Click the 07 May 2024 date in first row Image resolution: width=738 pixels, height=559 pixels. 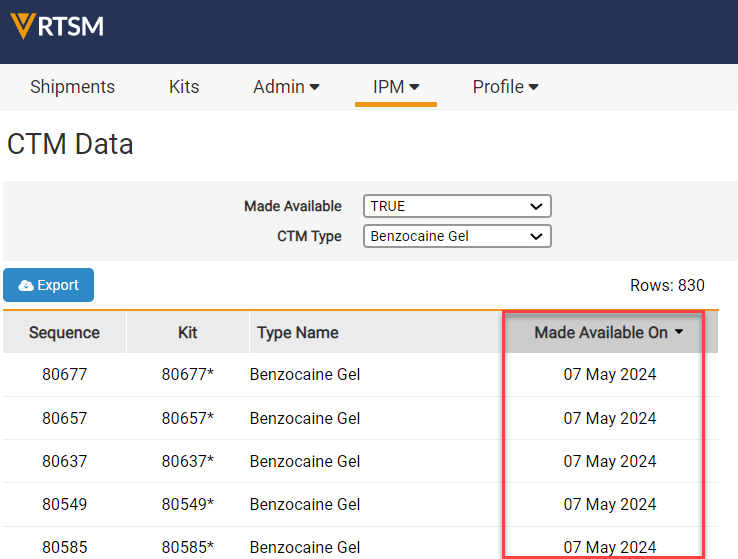[610, 375]
